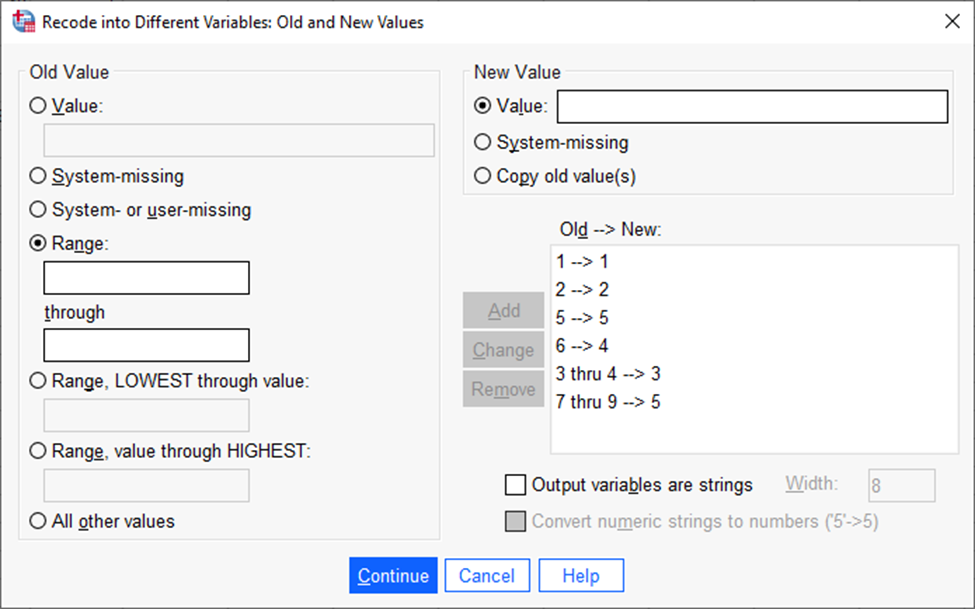Choose Range, value through HIGHEST option
The height and width of the screenshot is (609, 975).
click(x=38, y=451)
